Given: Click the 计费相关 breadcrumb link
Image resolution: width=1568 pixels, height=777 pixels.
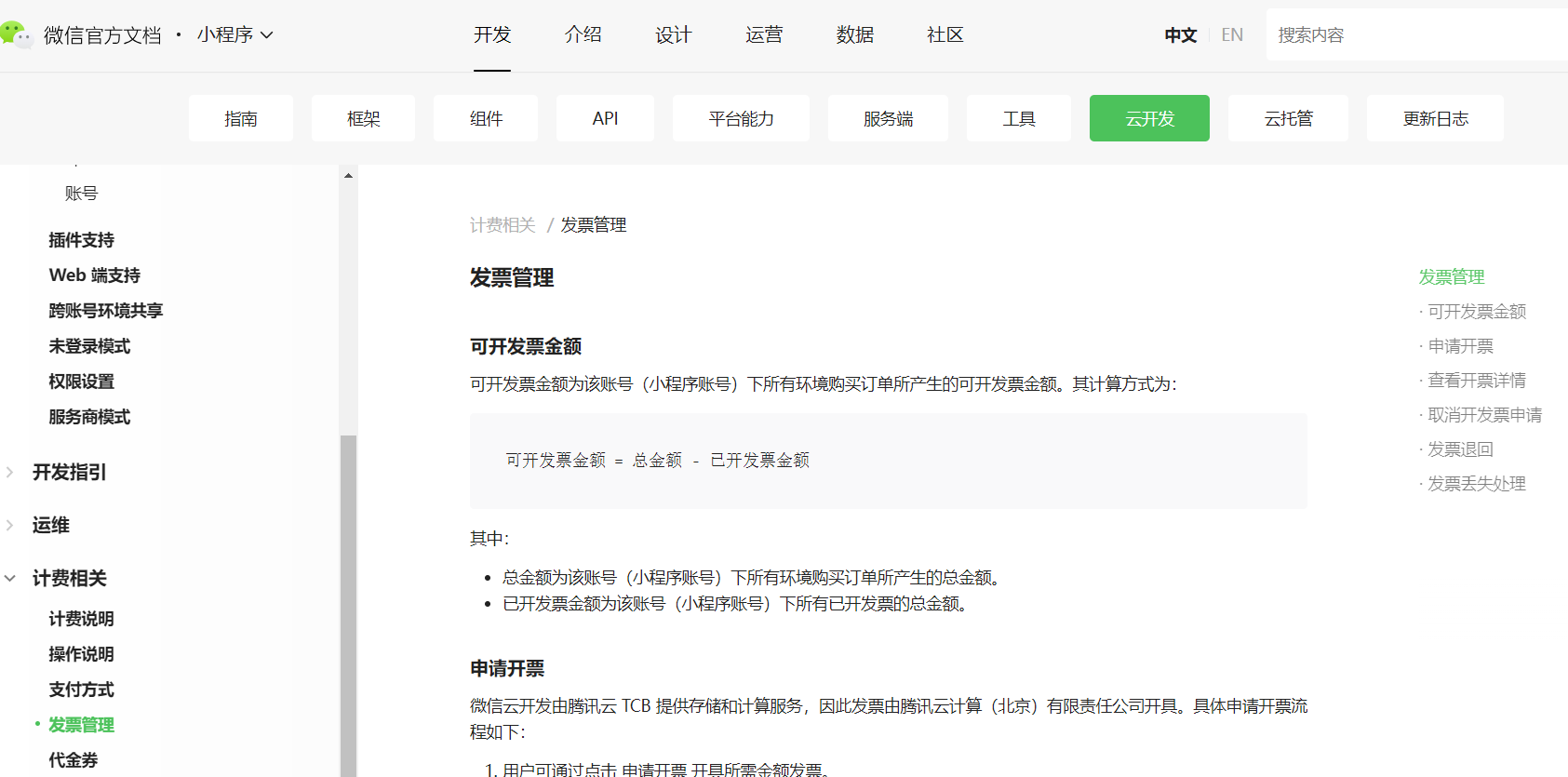Looking at the screenshot, I should pos(503,225).
